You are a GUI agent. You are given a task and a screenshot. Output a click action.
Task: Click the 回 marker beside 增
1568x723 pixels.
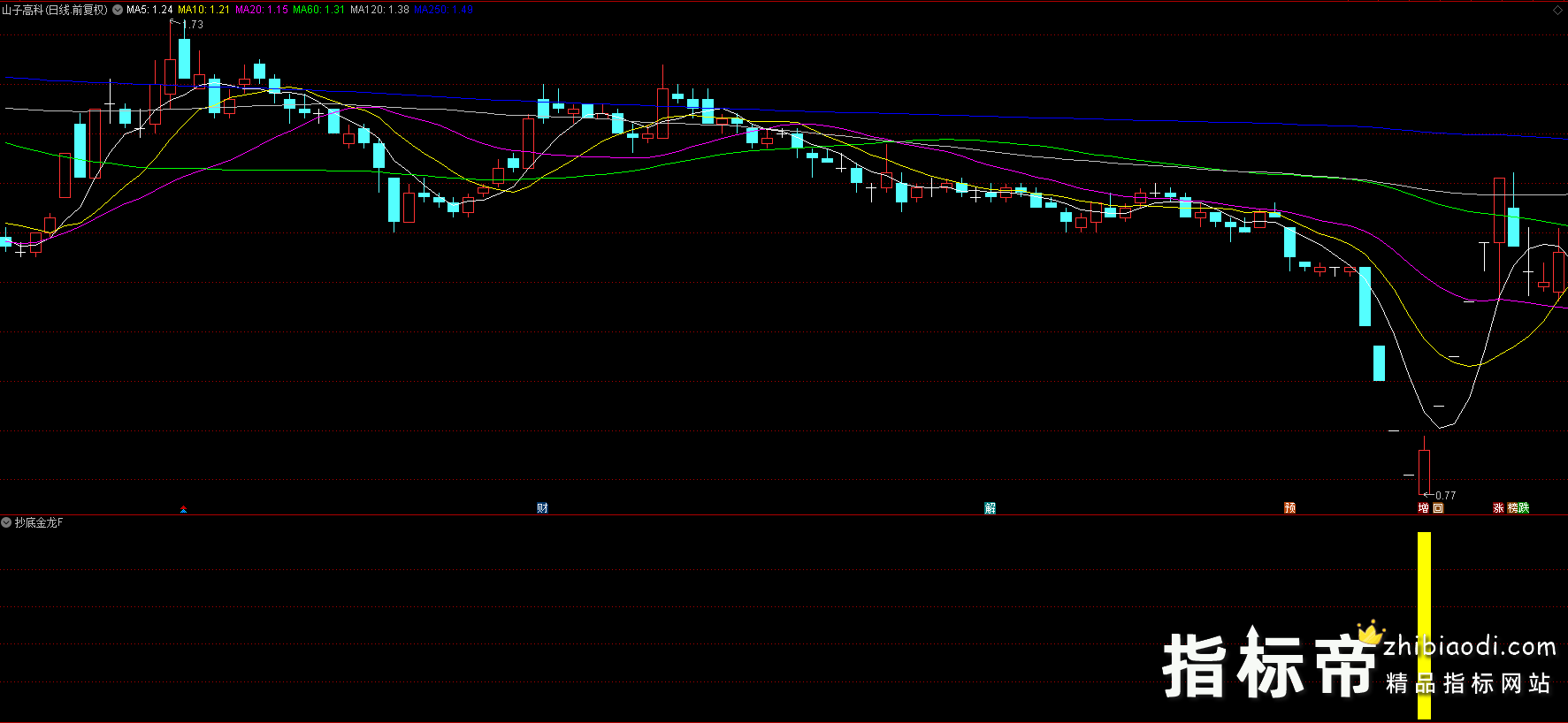1438,508
